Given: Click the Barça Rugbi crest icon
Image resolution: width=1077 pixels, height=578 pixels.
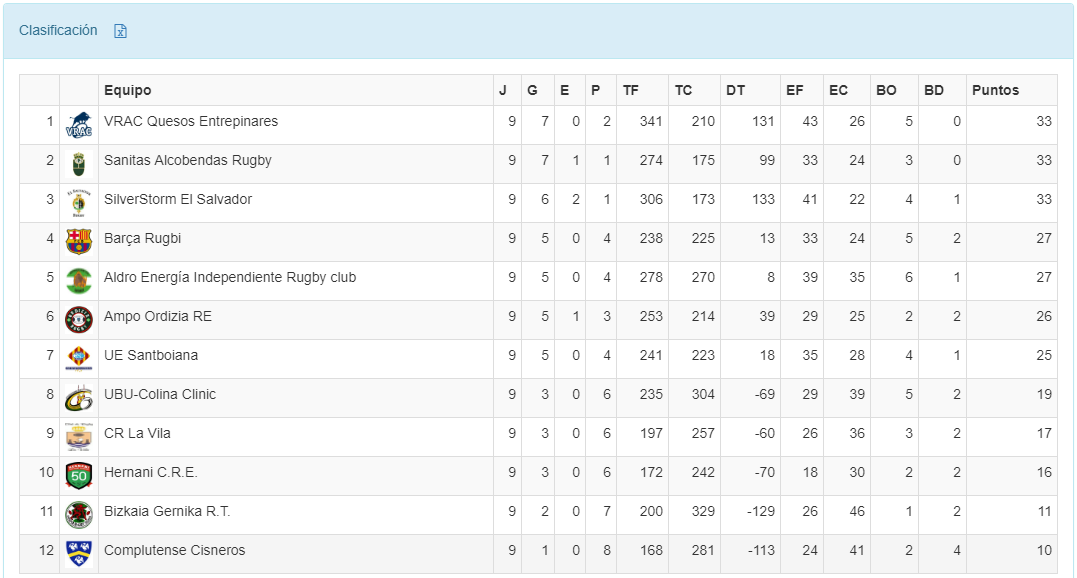Looking at the screenshot, I should coord(78,242).
